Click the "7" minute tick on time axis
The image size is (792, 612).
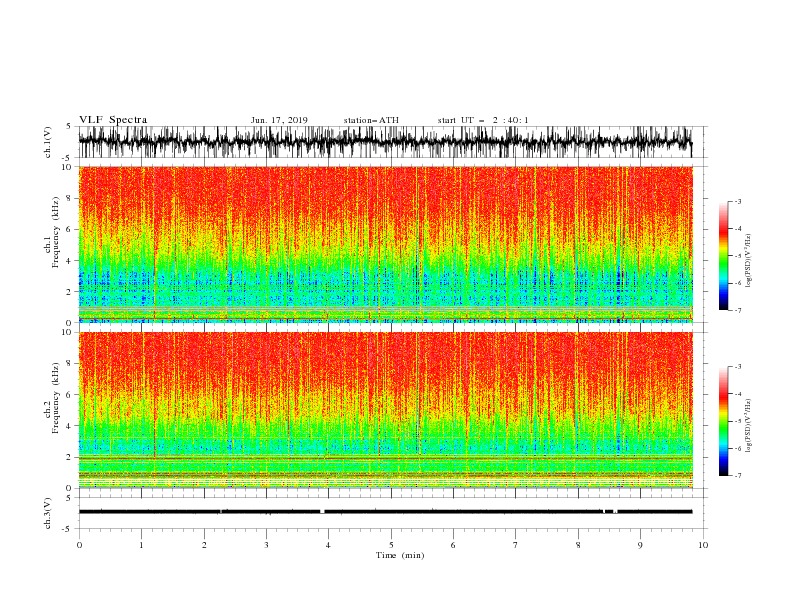point(516,545)
